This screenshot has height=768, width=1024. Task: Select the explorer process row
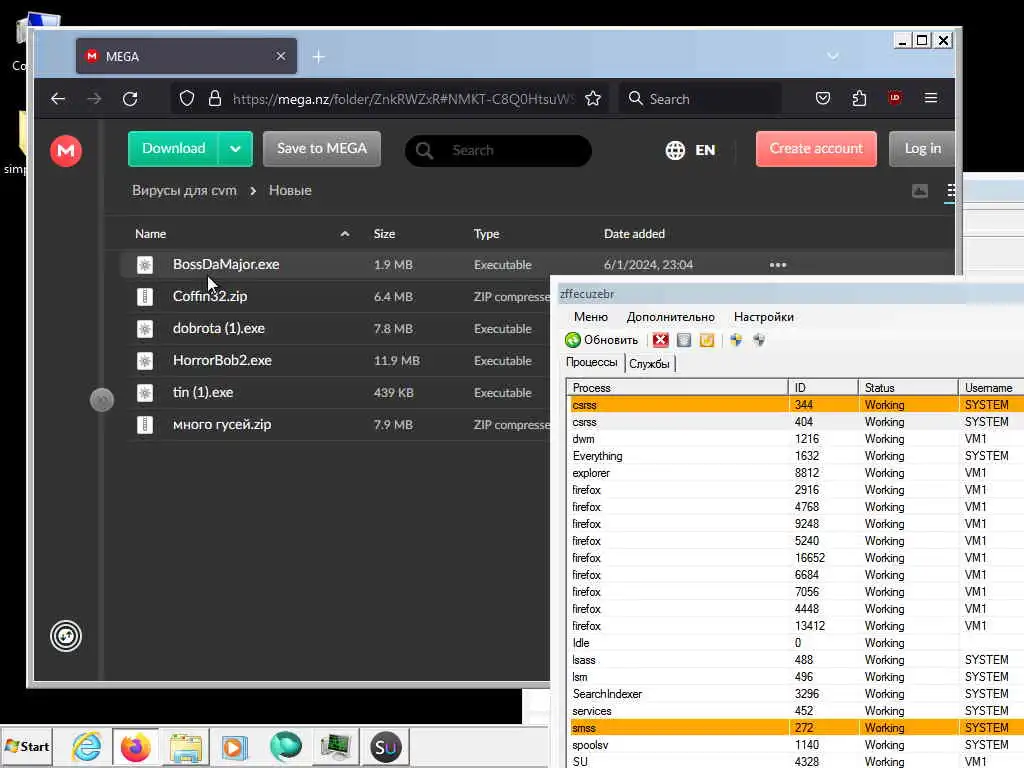795,473
